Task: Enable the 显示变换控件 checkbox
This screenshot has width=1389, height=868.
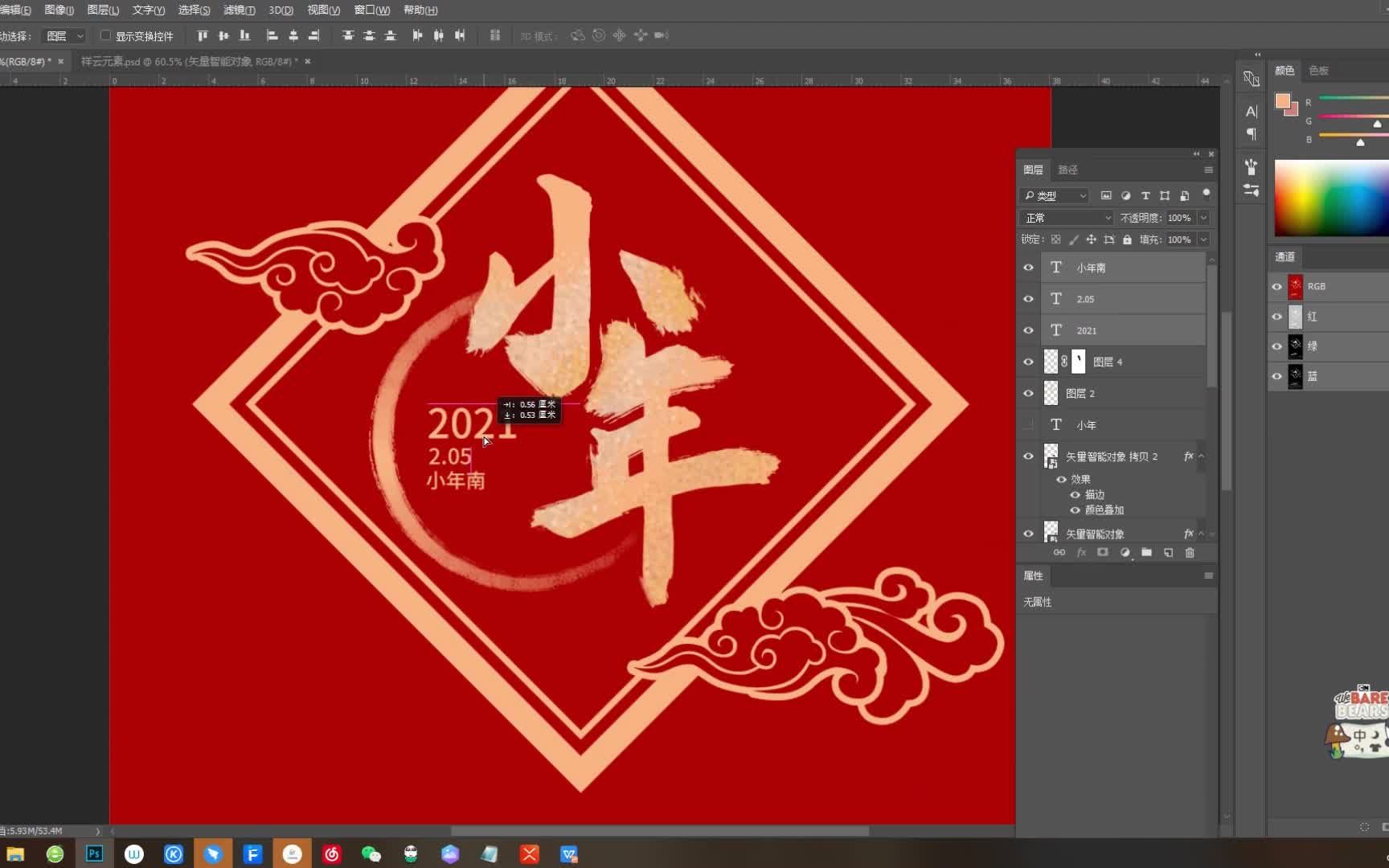Action: point(105,35)
